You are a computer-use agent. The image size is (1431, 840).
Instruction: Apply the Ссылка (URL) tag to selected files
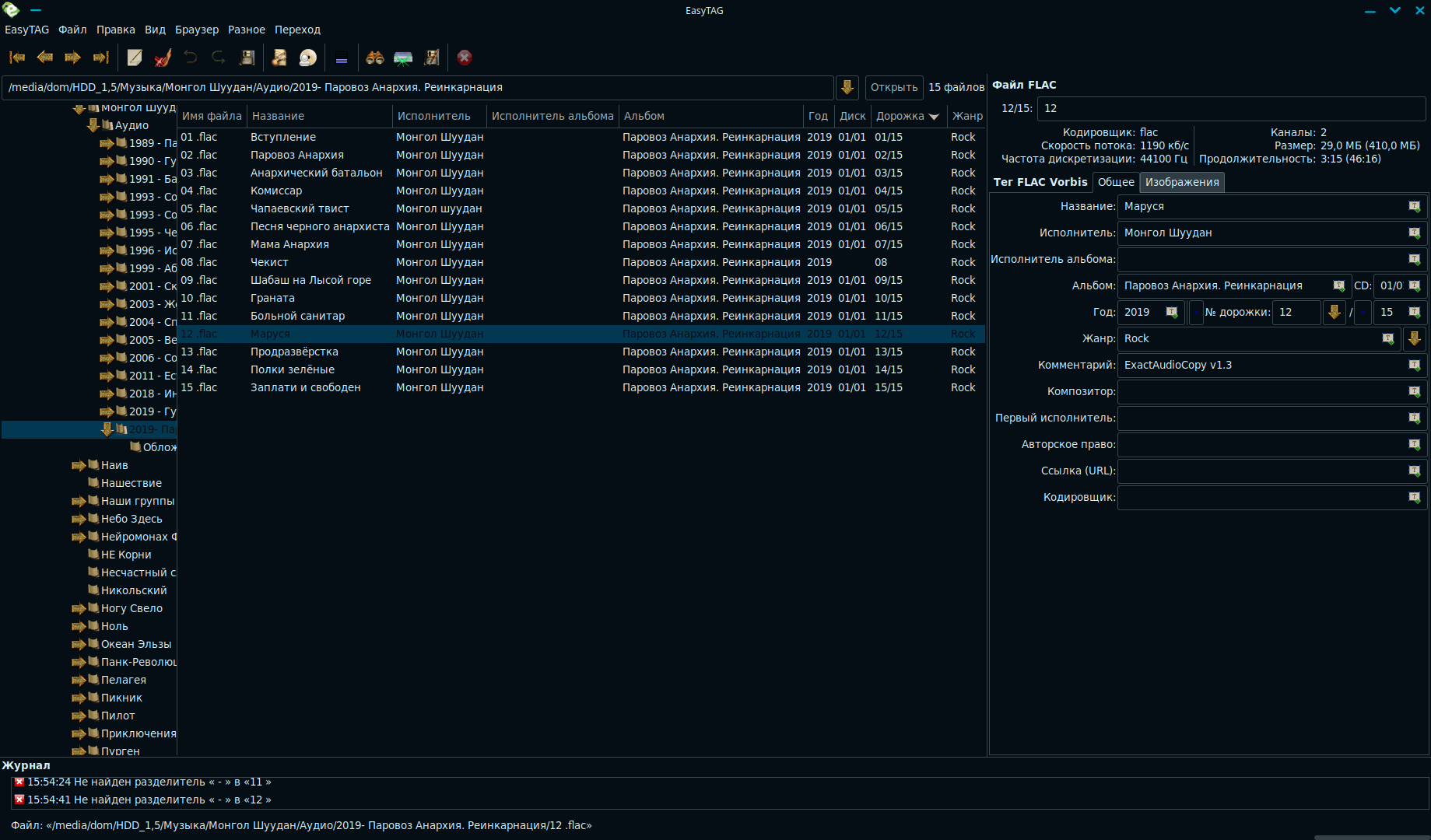pos(1415,471)
